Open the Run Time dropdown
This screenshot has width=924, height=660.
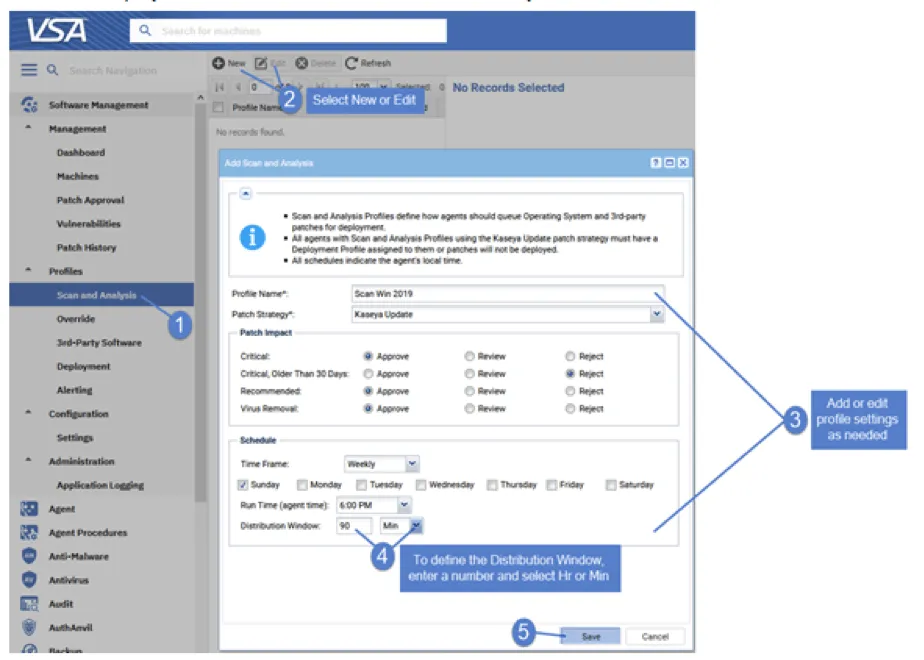tap(404, 506)
